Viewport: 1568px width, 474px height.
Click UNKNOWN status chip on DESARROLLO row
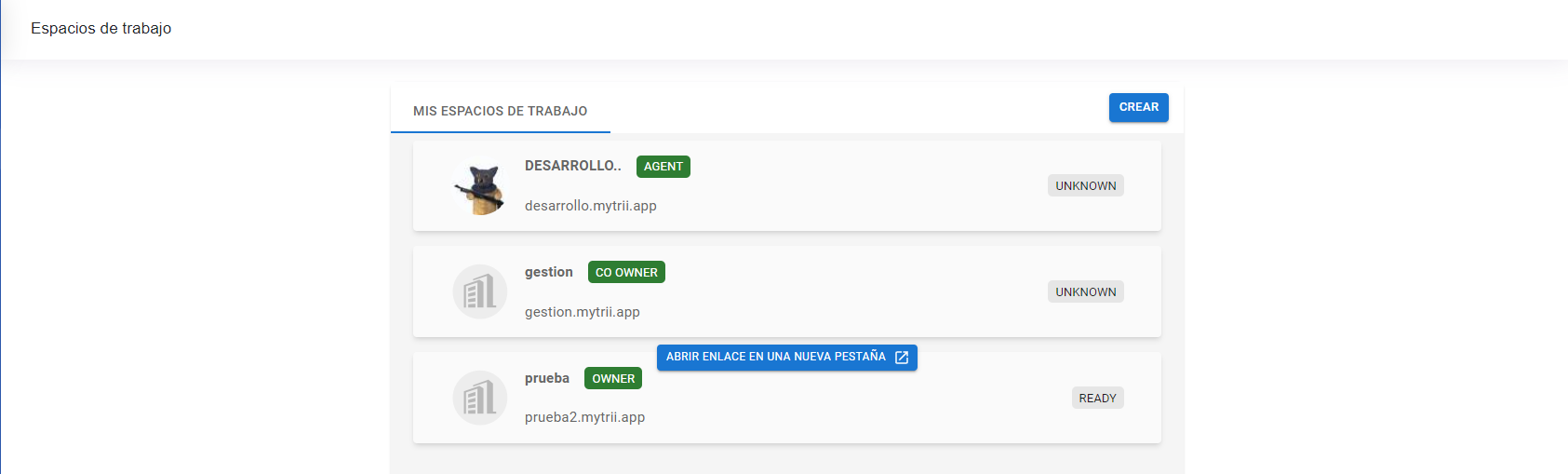point(1085,186)
